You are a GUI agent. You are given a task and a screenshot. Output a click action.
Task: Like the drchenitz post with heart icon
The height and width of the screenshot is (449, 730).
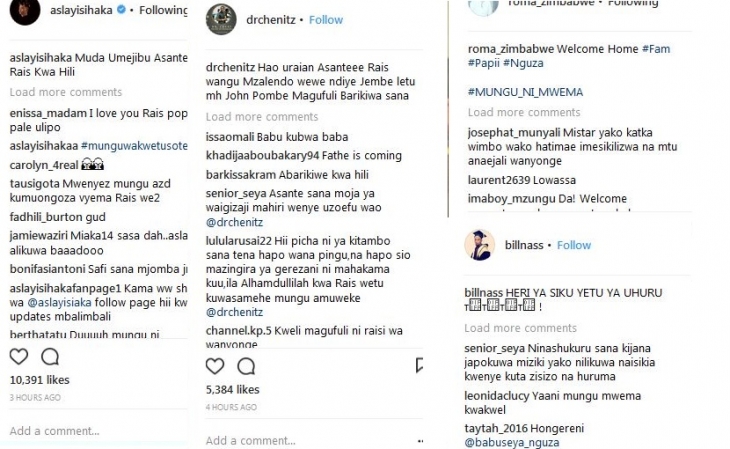[x=215, y=367]
